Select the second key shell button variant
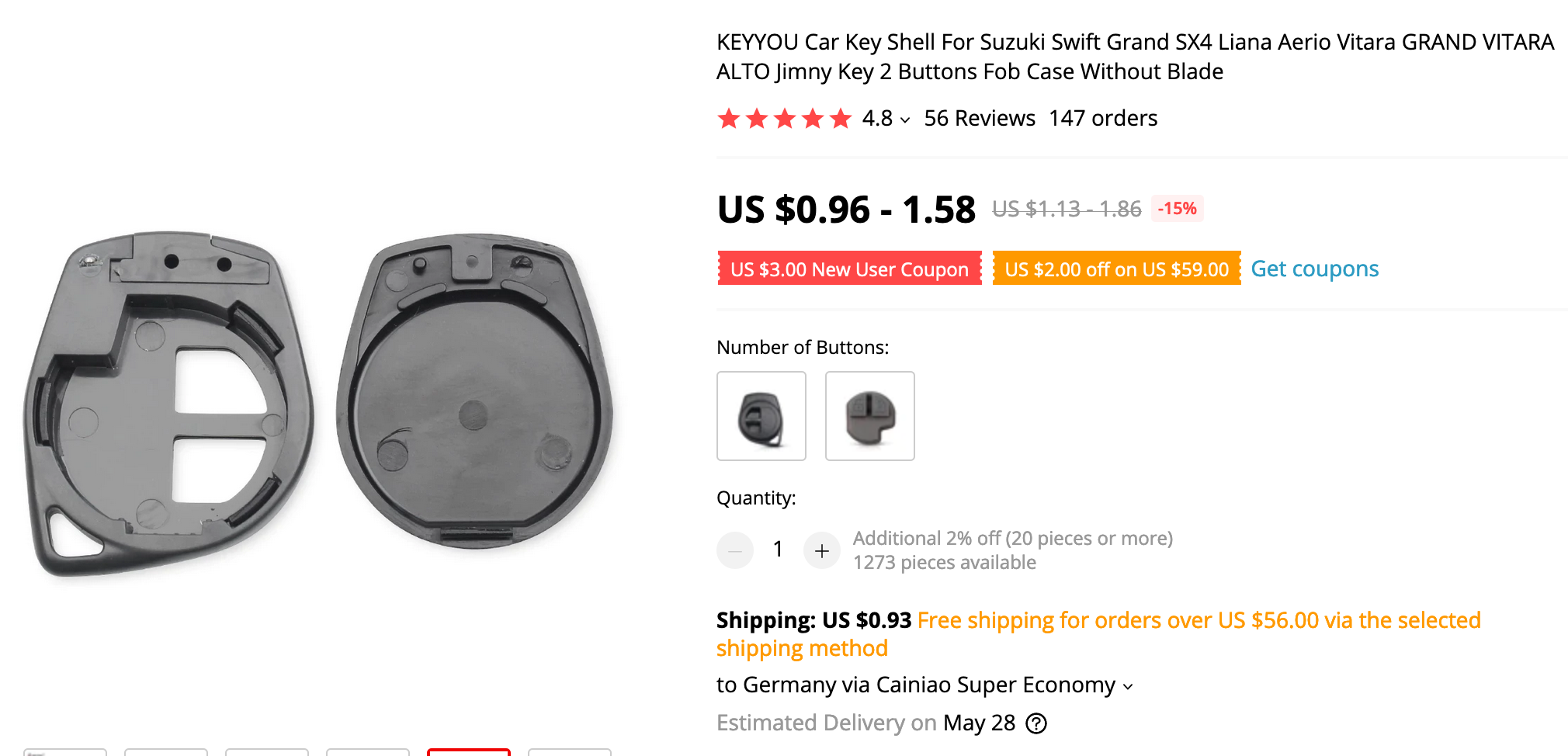 [x=869, y=416]
